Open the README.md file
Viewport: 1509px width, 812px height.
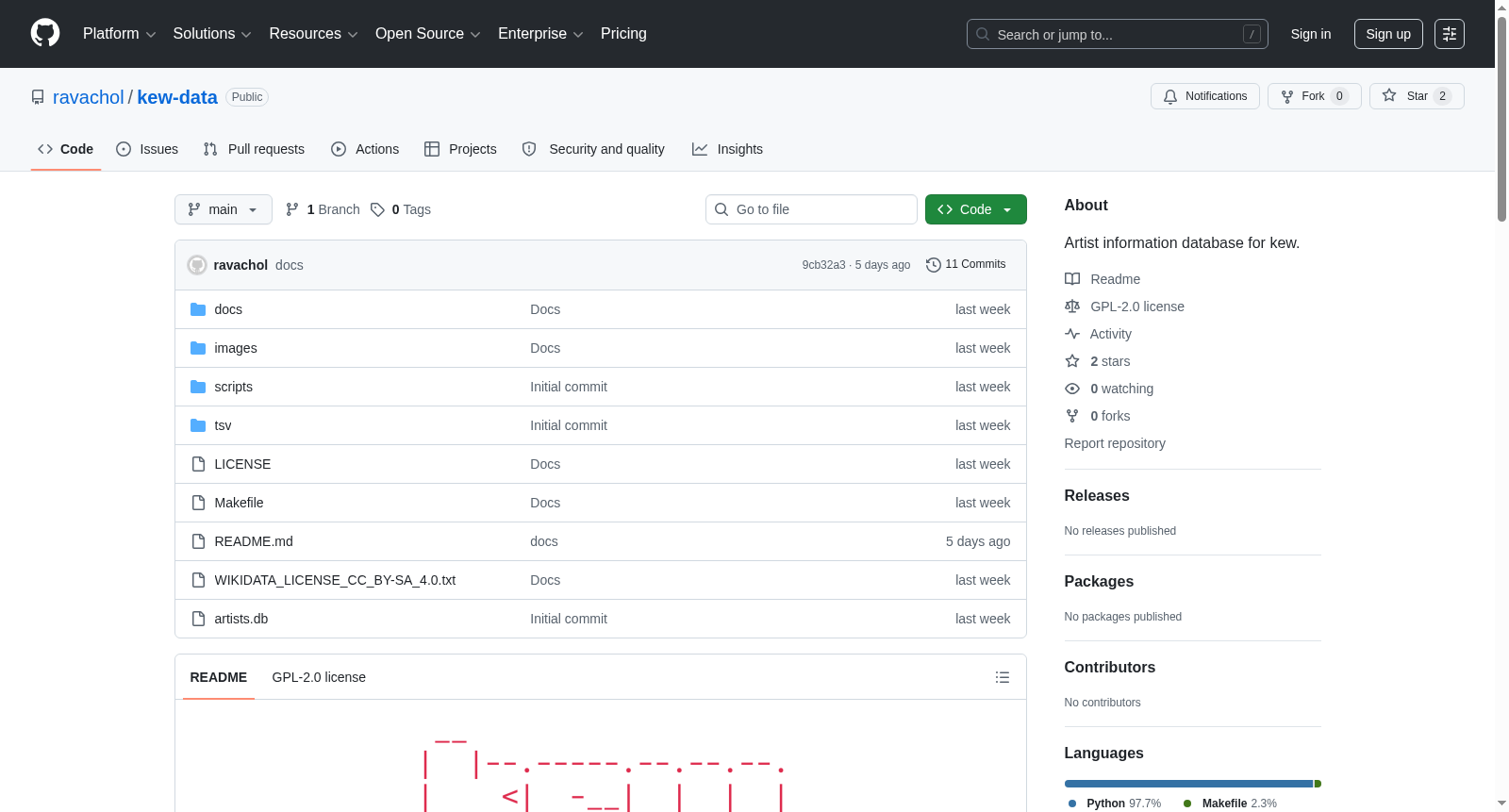(x=254, y=541)
